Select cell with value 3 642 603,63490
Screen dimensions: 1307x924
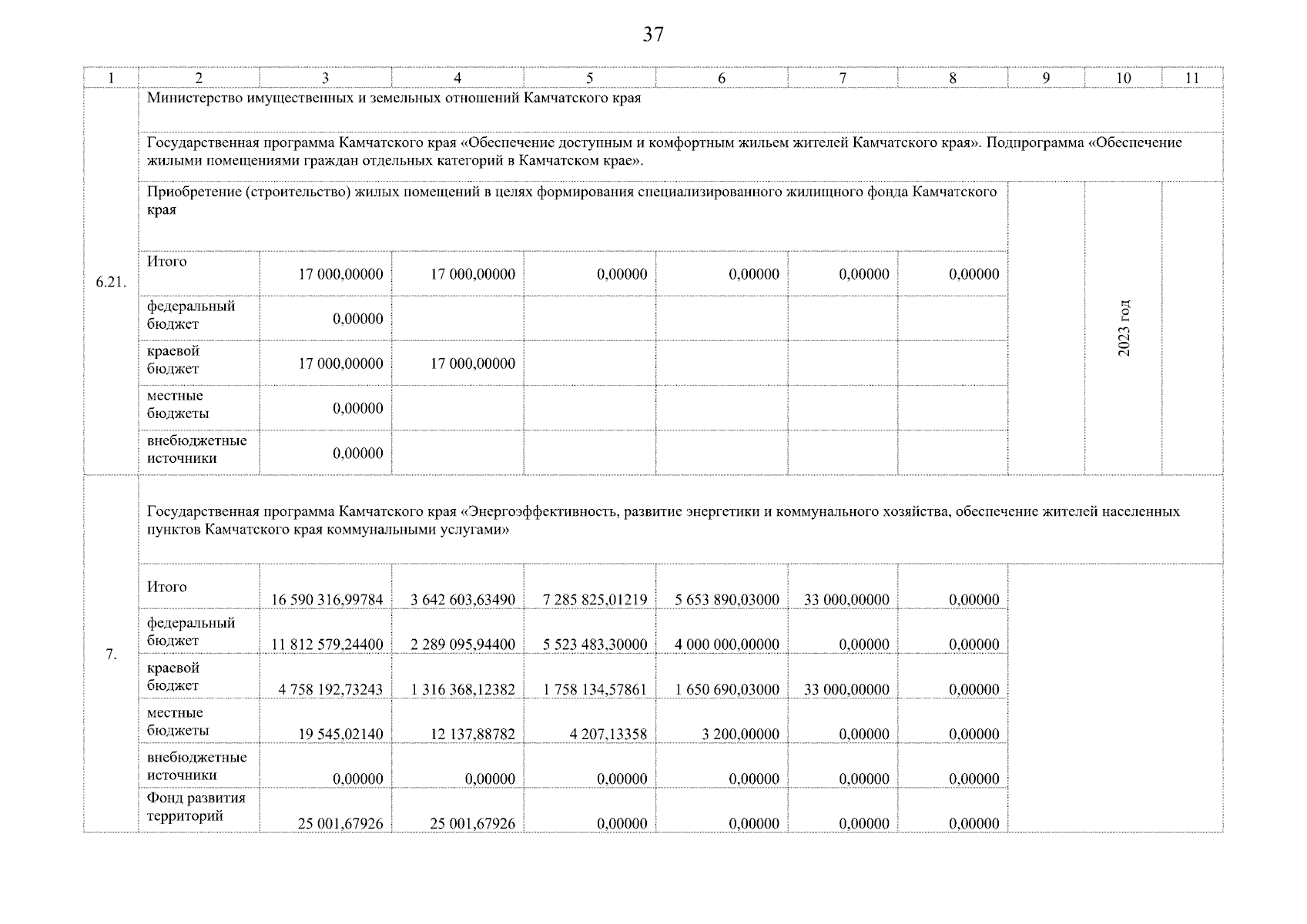tap(463, 600)
